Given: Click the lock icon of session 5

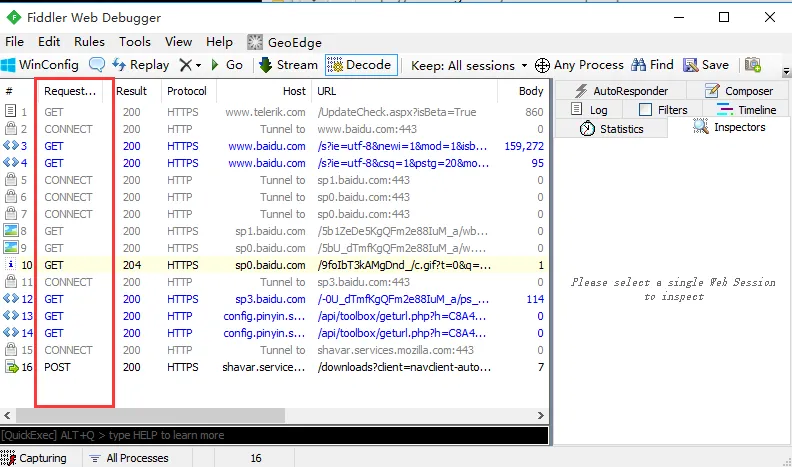Looking at the screenshot, I should [10, 179].
